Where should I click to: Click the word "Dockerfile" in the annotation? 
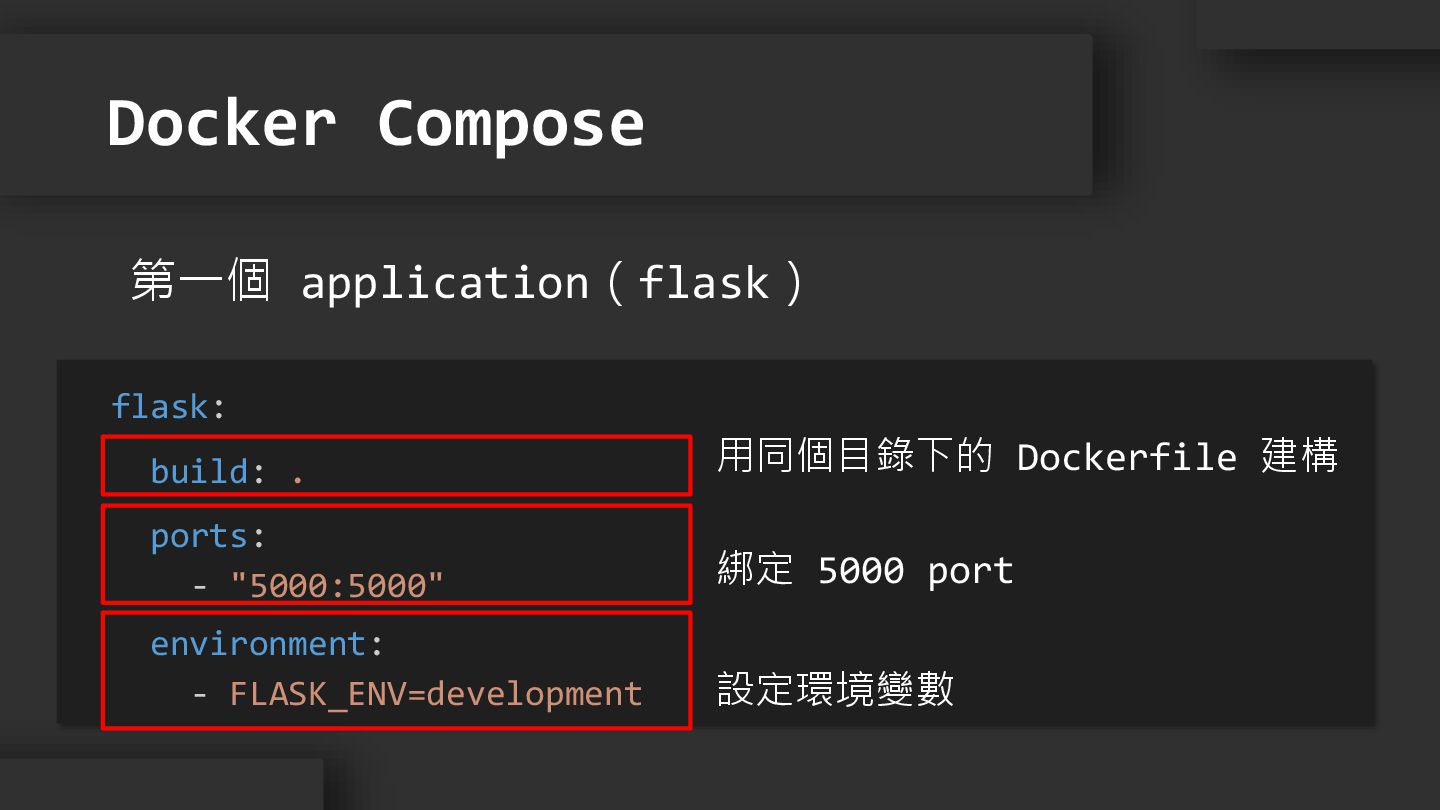point(1127,457)
